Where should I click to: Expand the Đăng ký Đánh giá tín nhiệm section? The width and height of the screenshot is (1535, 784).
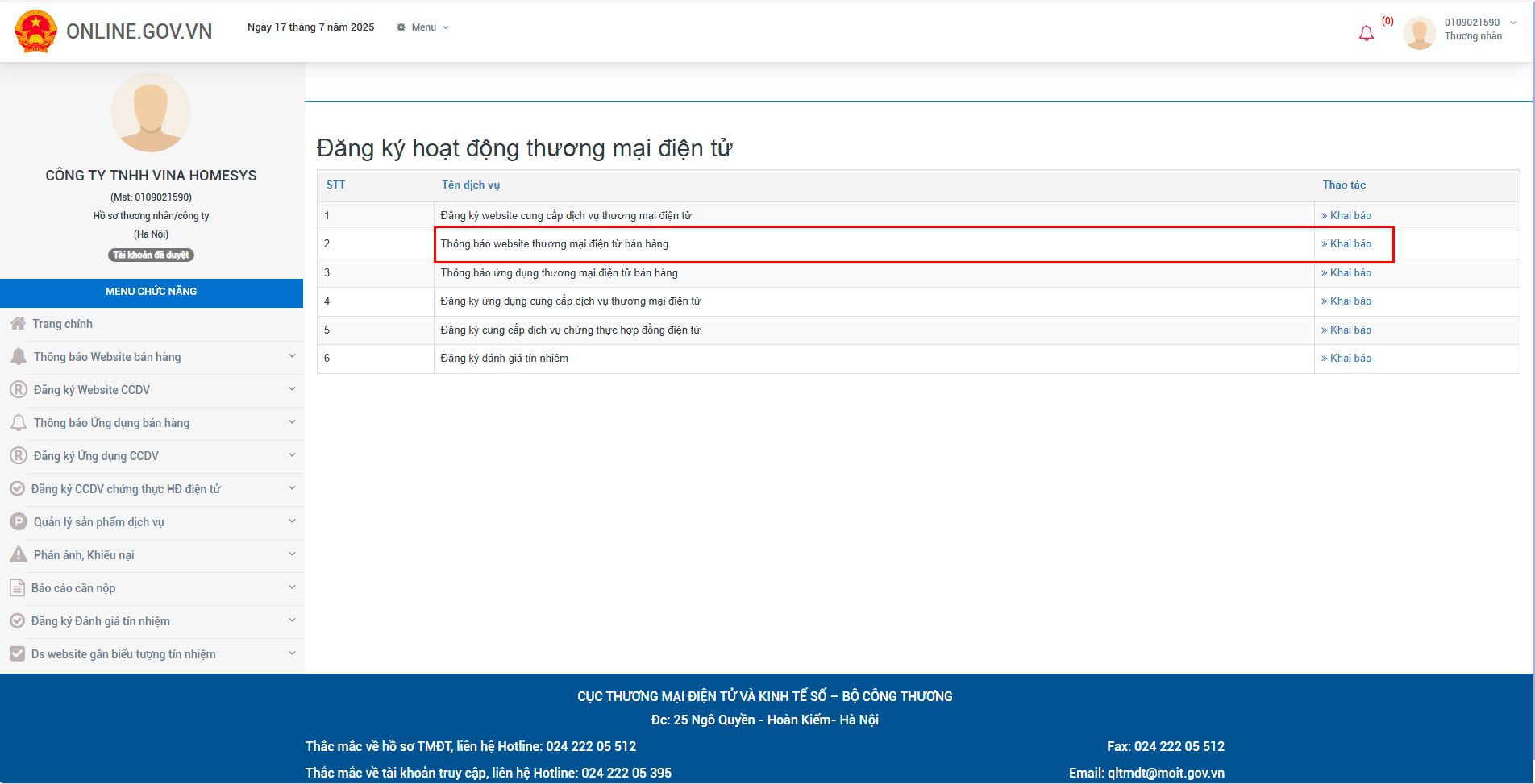pyautogui.click(x=292, y=620)
